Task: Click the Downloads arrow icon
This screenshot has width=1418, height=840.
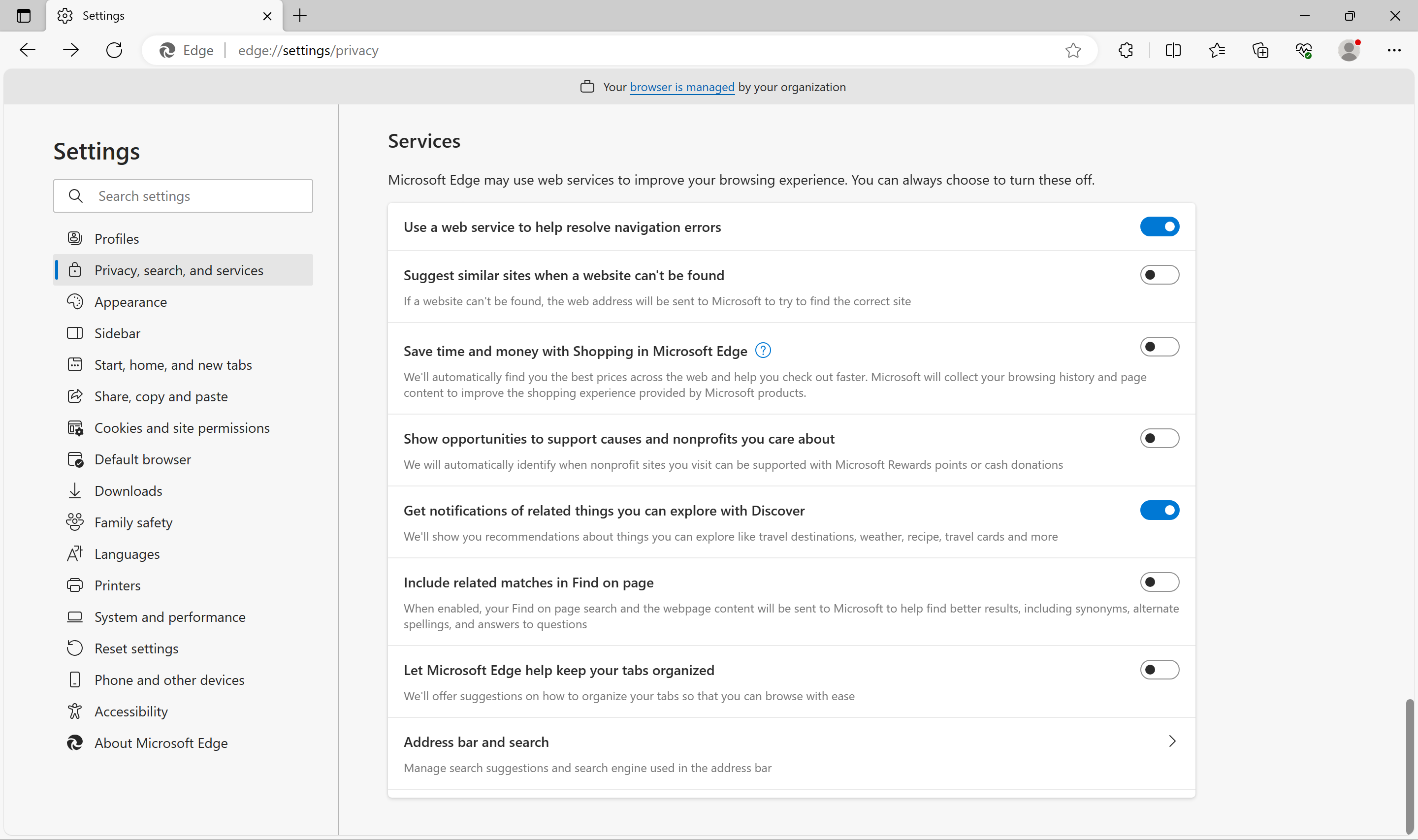Action: coord(75,491)
